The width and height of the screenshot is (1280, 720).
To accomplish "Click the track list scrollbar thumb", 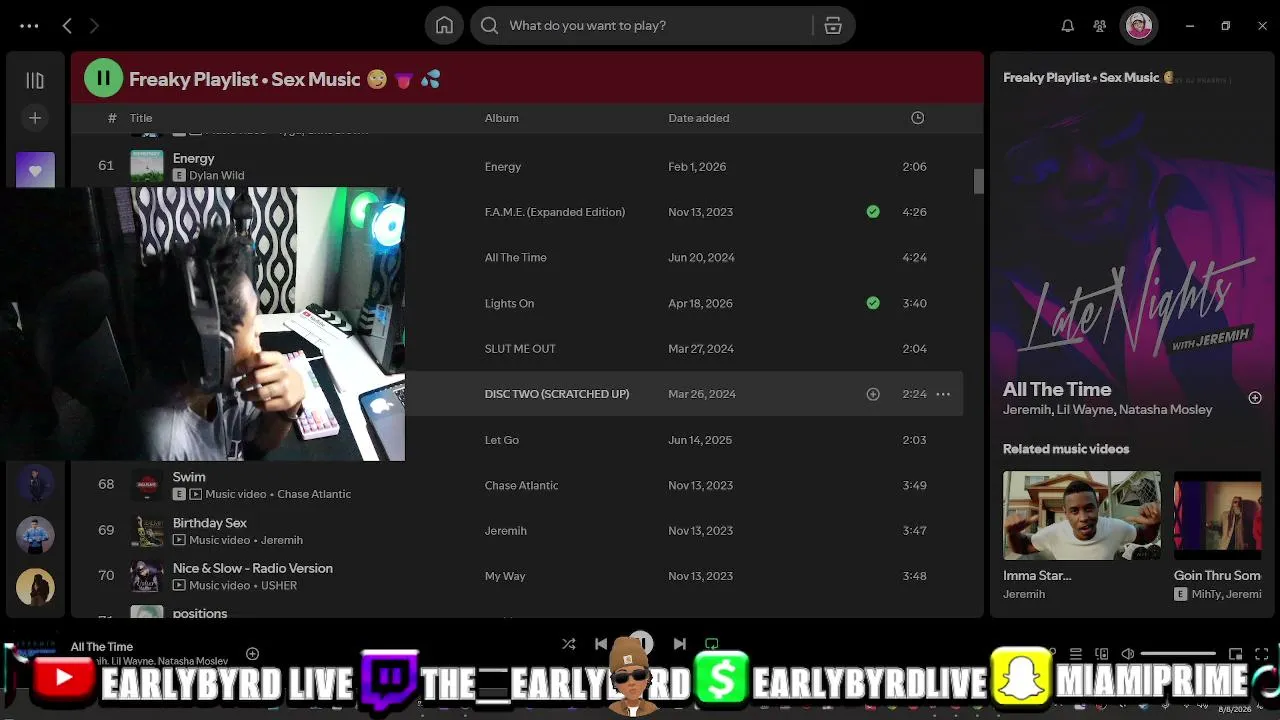I will pos(979,181).
